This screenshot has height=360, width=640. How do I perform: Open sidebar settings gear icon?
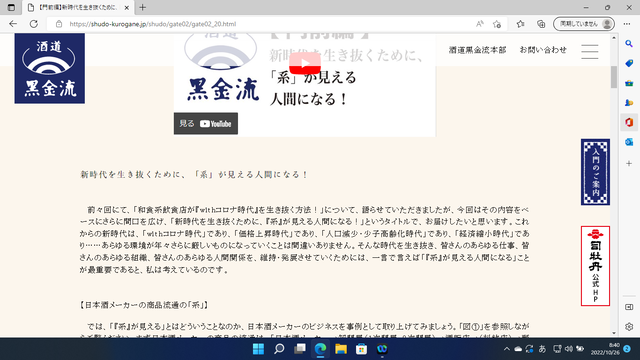coord(629,327)
